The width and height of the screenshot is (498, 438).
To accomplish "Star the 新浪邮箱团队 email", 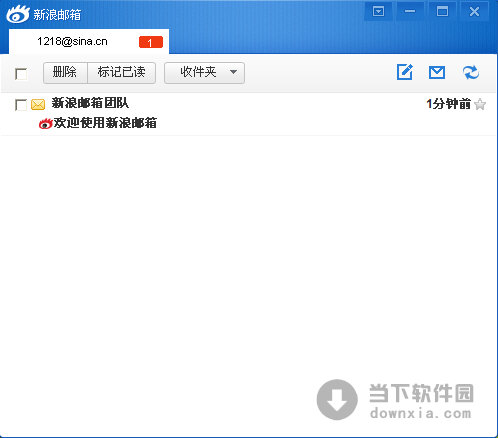I will [x=480, y=104].
